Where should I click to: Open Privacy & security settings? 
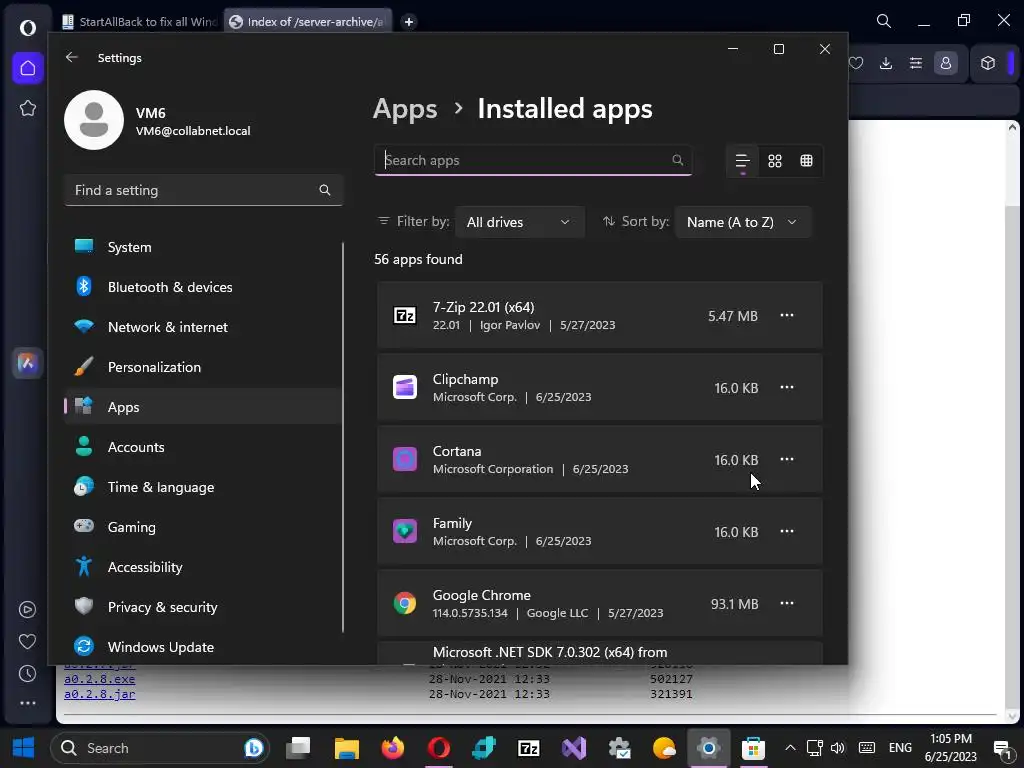(202, 607)
